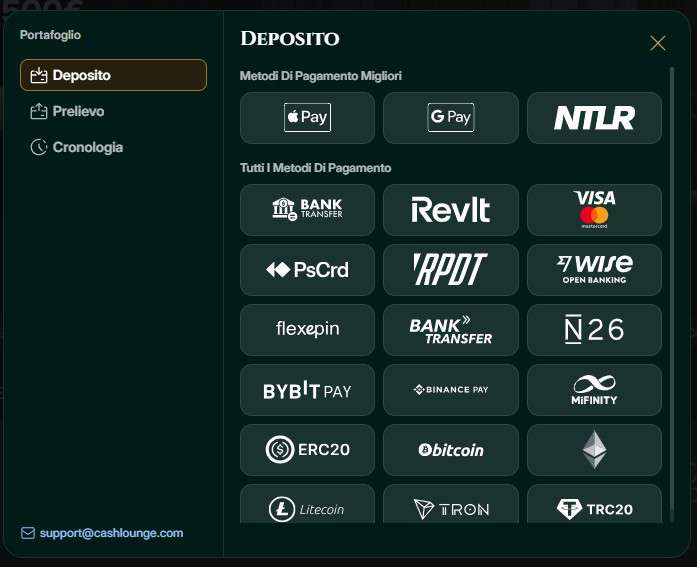Select Bybit Pay deposit method
Viewport: 697px width, 567px height.
pyautogui.click(x=307, y=390)
